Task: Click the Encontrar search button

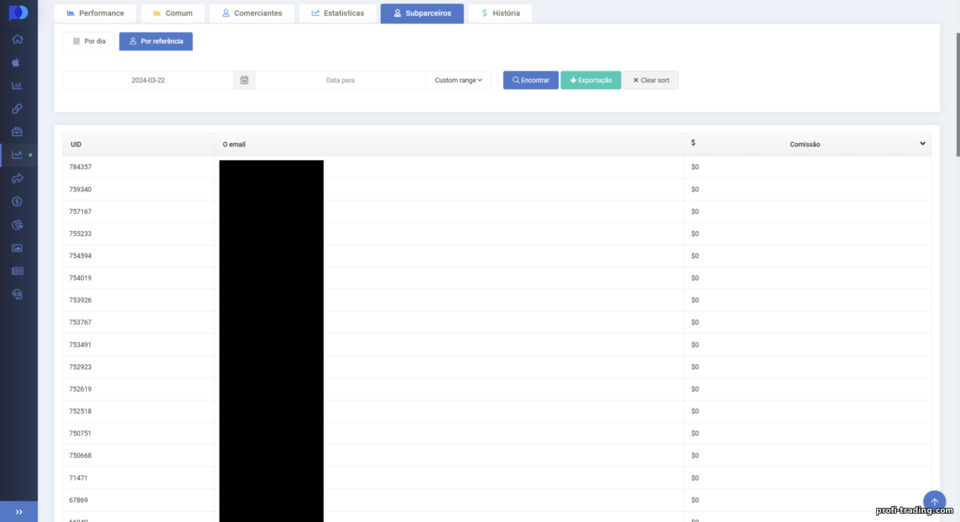Action: pos(531,80)
